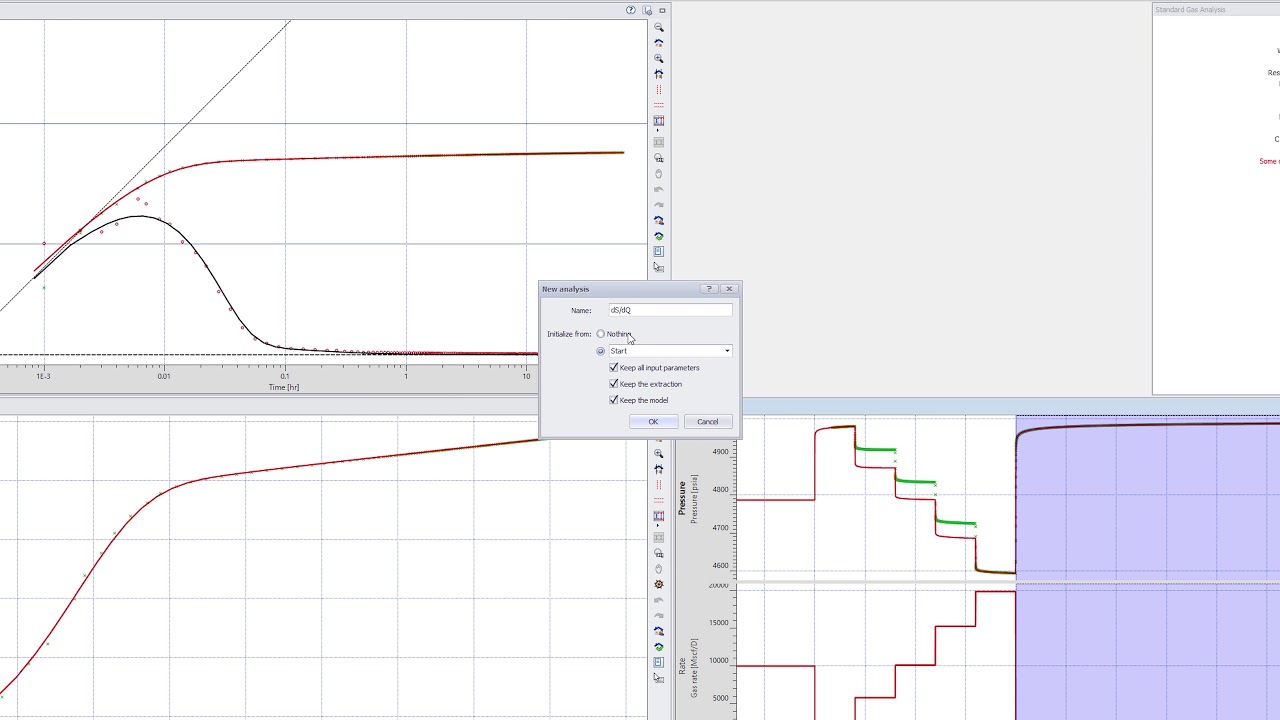Open the page/print icon in upper toolbar
The image size is (1280, 720).
658,251
